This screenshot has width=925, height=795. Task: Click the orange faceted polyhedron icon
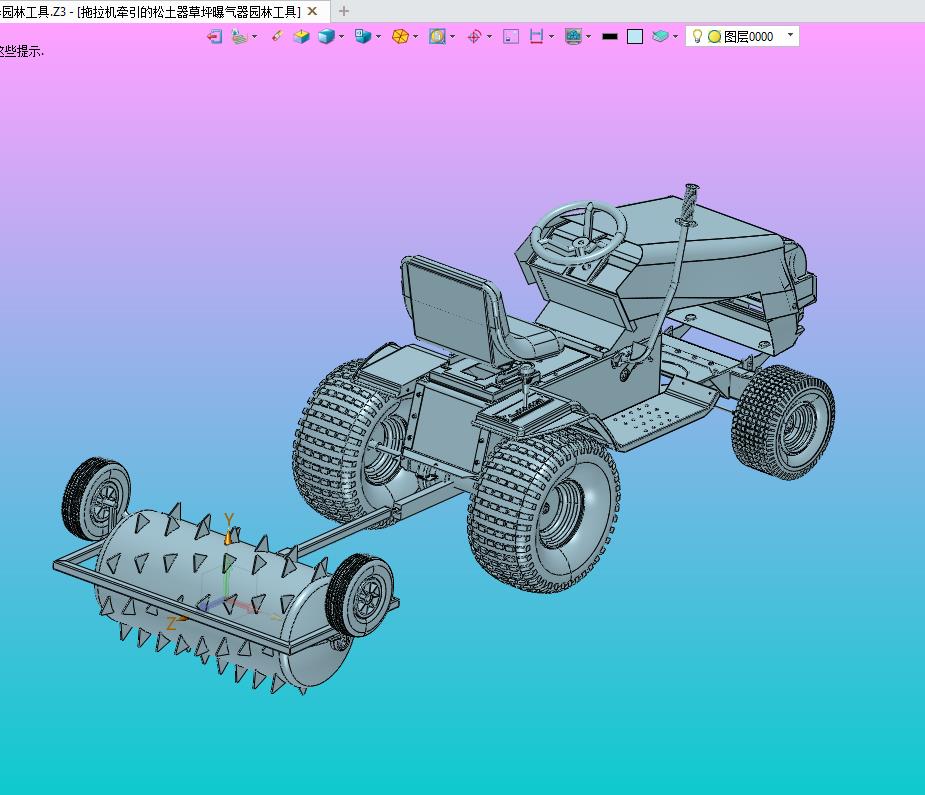tap(400, 37)
